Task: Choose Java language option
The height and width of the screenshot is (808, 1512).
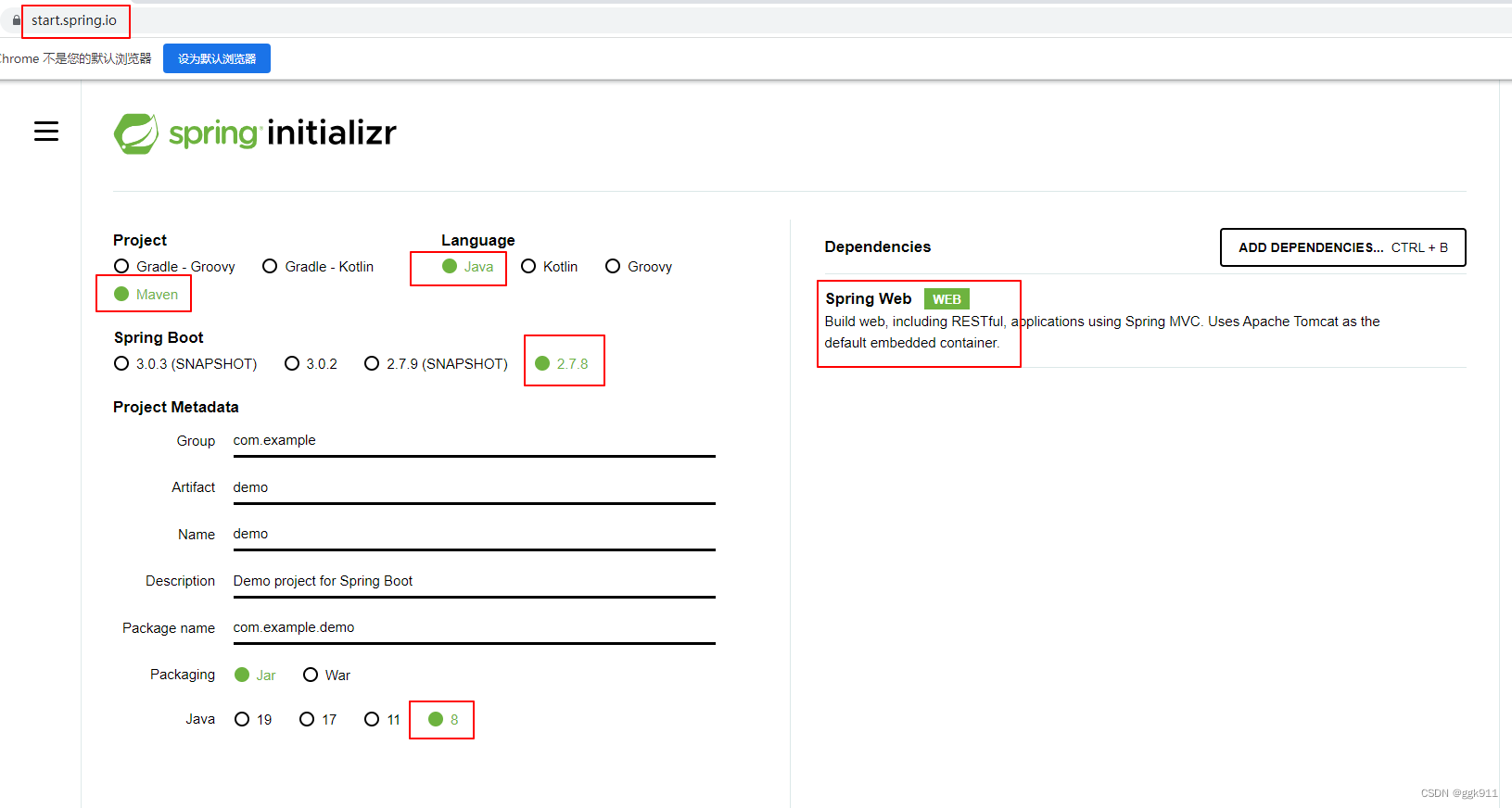Action: pyautogui.click(x=468, y=267)
